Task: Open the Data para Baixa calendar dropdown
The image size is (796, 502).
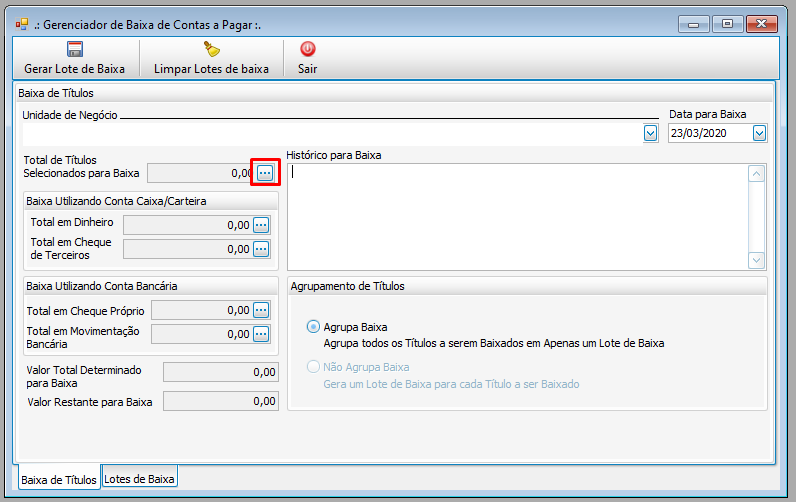Action: (x=759, y=133)
